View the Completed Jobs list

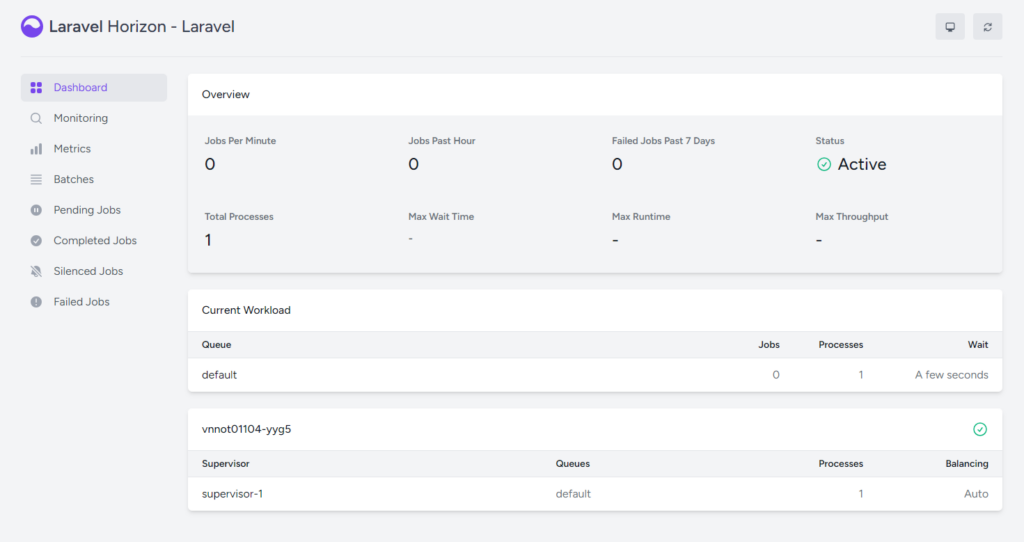pyautogui.click(x=94, y=241)
